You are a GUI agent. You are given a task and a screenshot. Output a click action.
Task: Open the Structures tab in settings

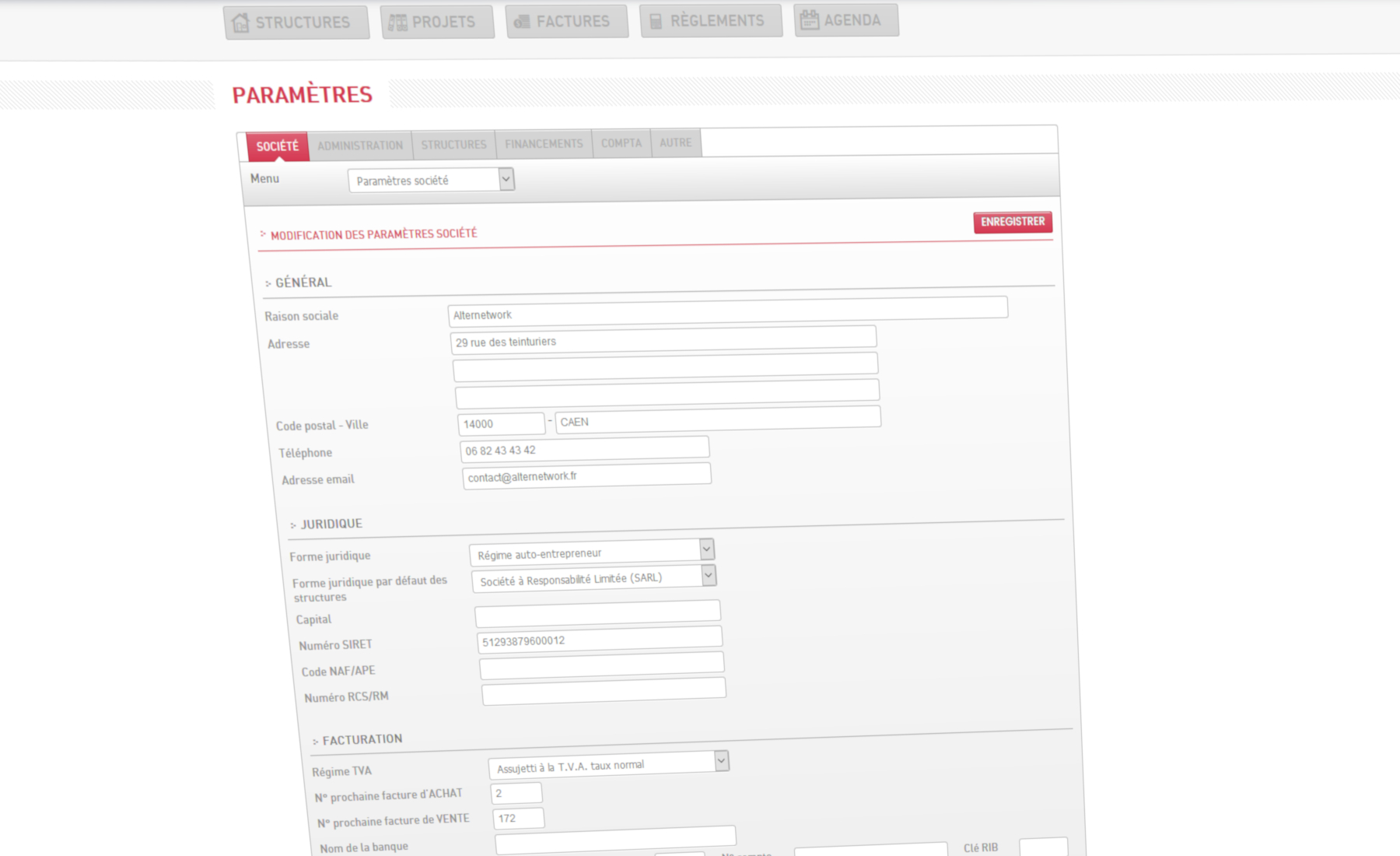pos(453,145)
